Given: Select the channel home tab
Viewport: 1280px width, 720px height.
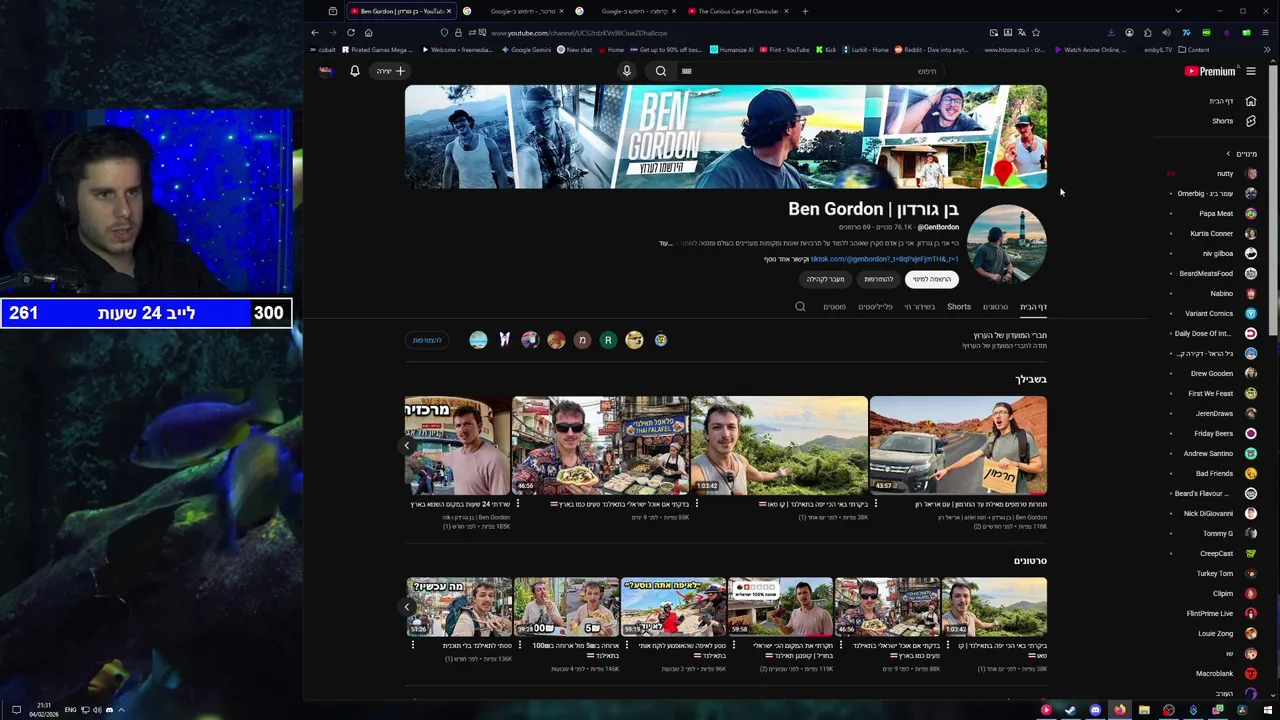Looking at the screenshot, I should [1033, 307].
